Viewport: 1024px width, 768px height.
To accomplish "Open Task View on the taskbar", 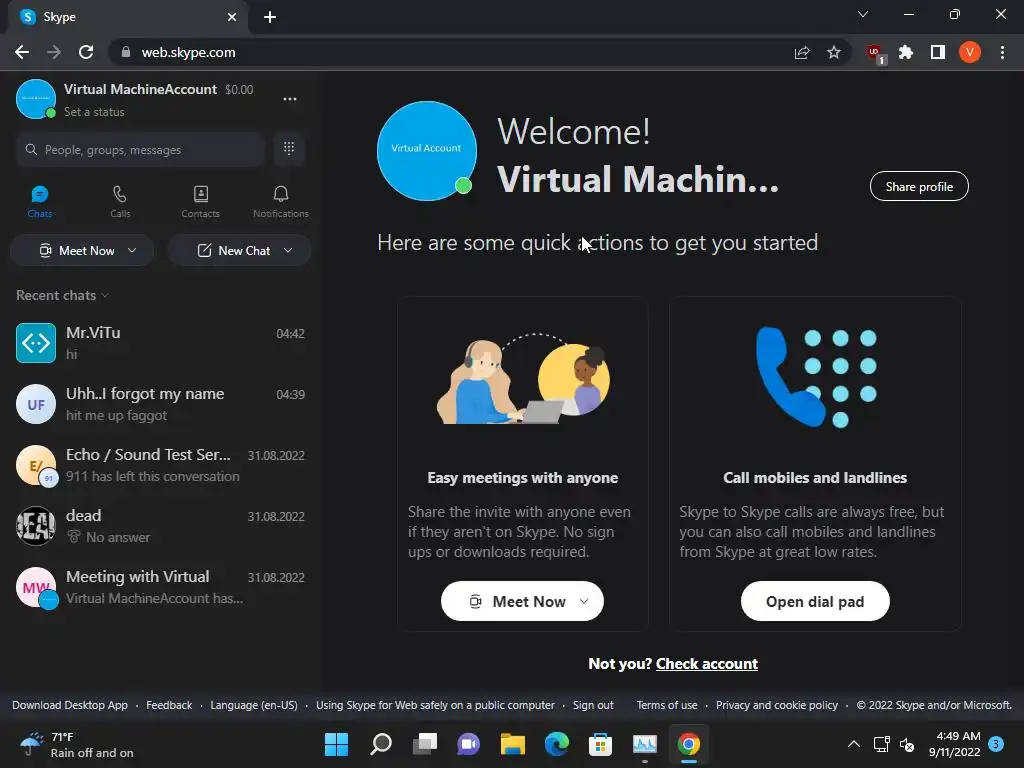I will click(425, 744).
